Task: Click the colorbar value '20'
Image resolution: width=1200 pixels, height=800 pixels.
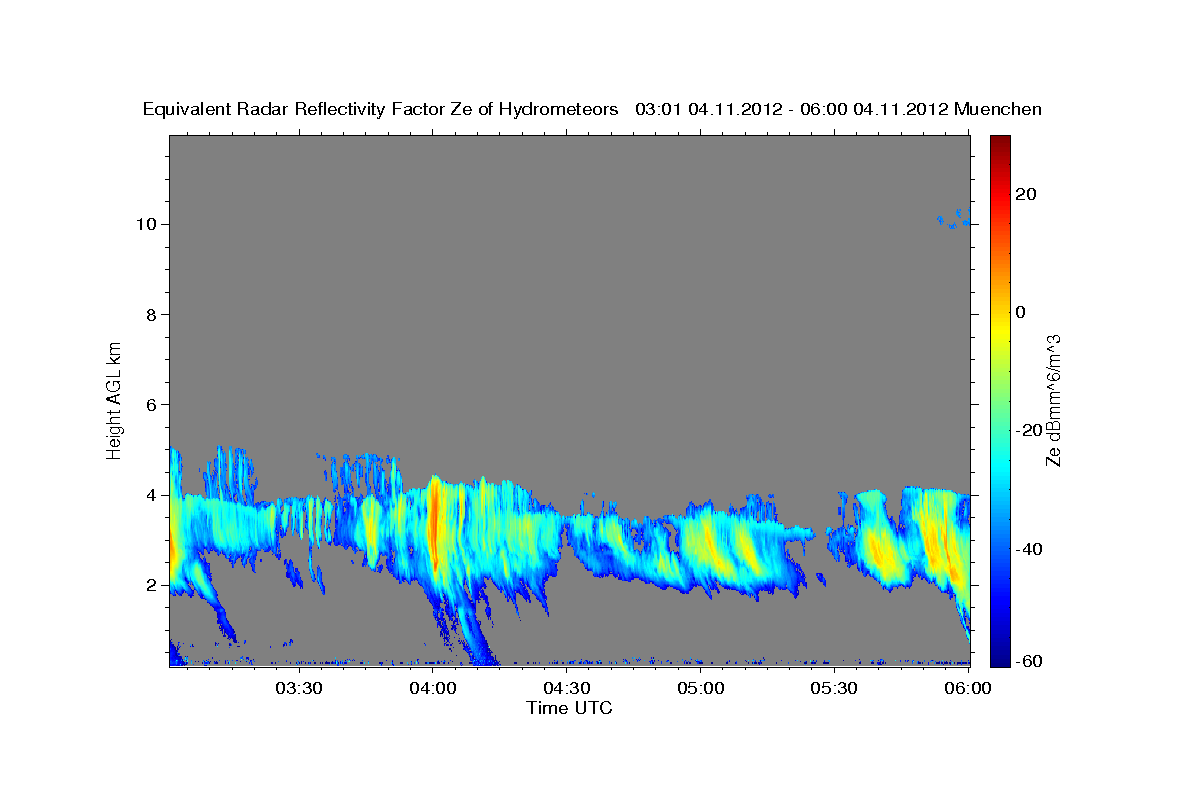Action: (x=1025, y=194)
